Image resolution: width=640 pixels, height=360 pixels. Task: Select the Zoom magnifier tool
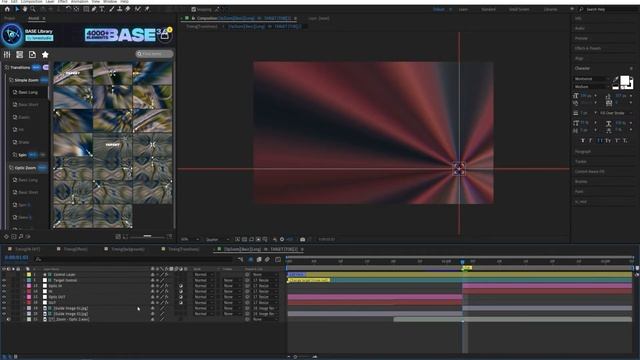[x=33, y=9]
